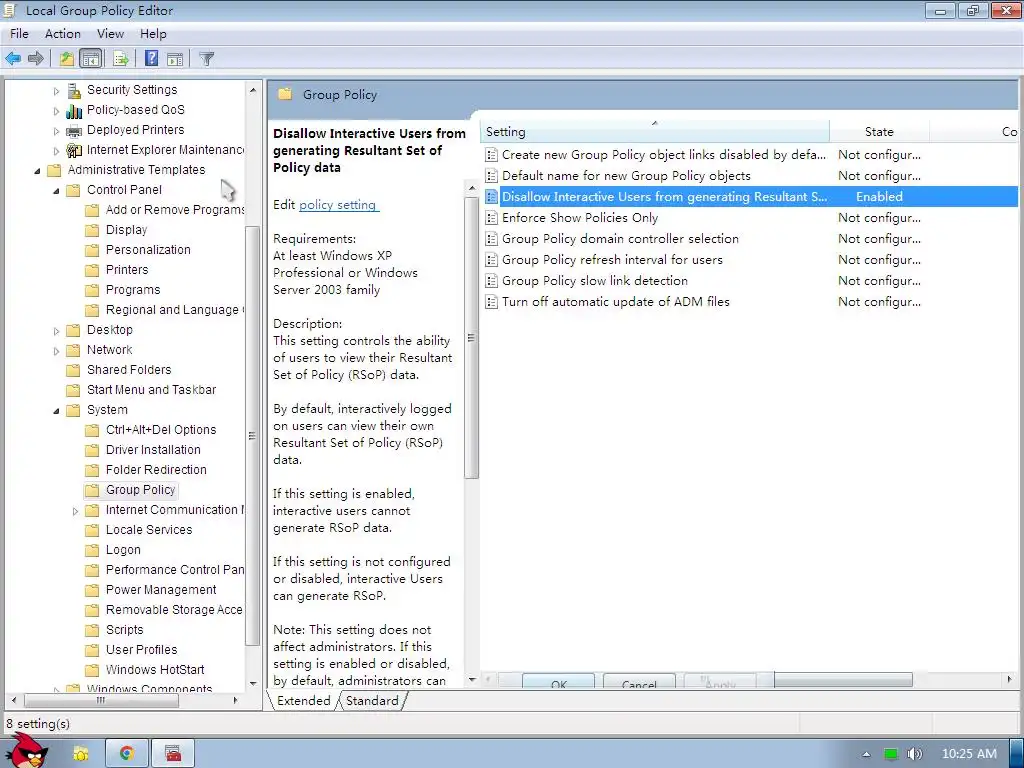This screenshot has height=768, width=1024.
Task: Click the Control Panel folder icon
Action: tap(74, 190)
